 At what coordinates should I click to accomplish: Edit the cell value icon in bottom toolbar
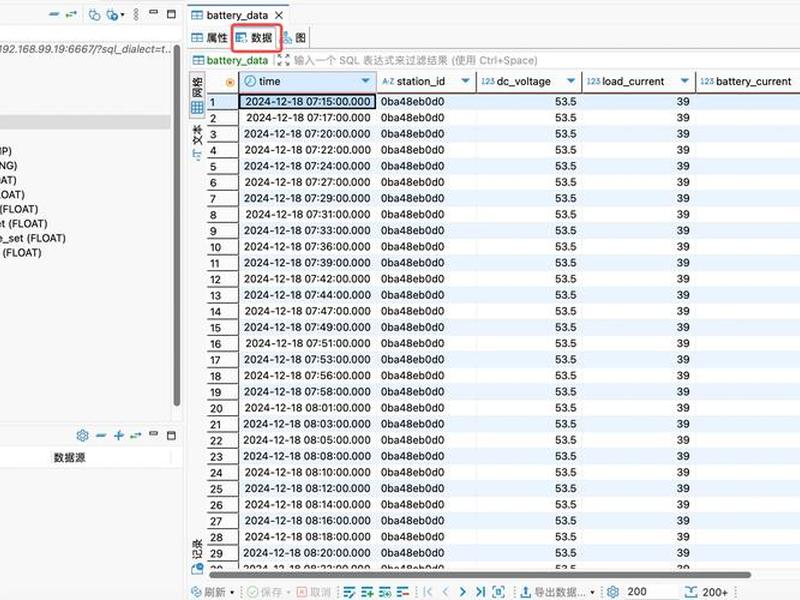click(x=349, y=592)
